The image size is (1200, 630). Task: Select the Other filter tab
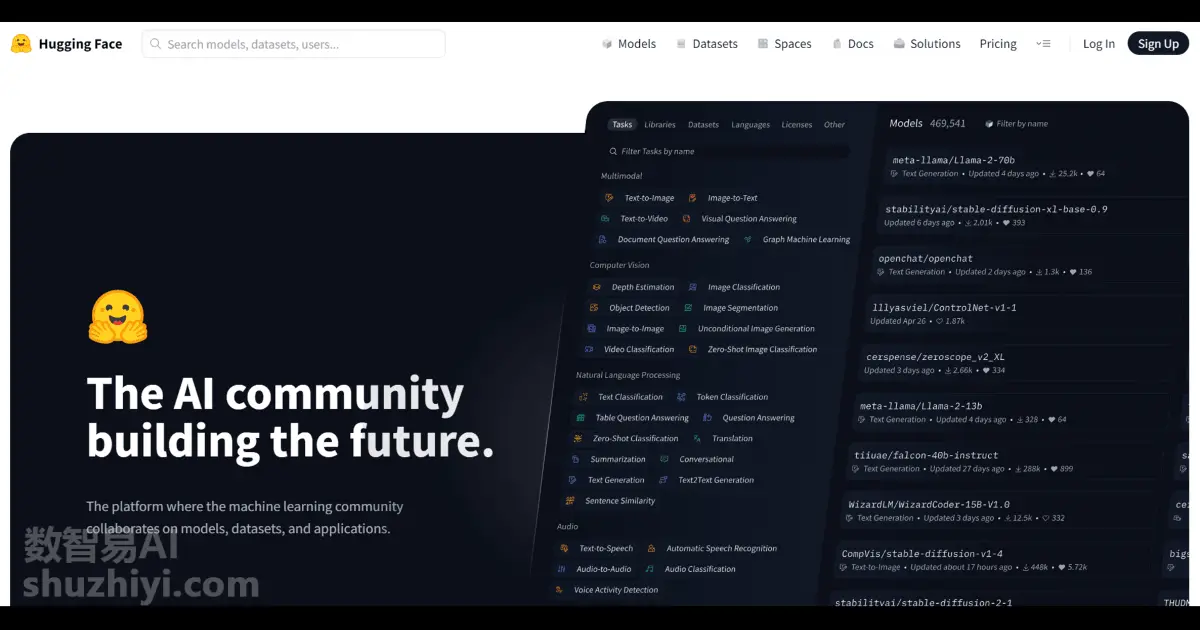834,125
